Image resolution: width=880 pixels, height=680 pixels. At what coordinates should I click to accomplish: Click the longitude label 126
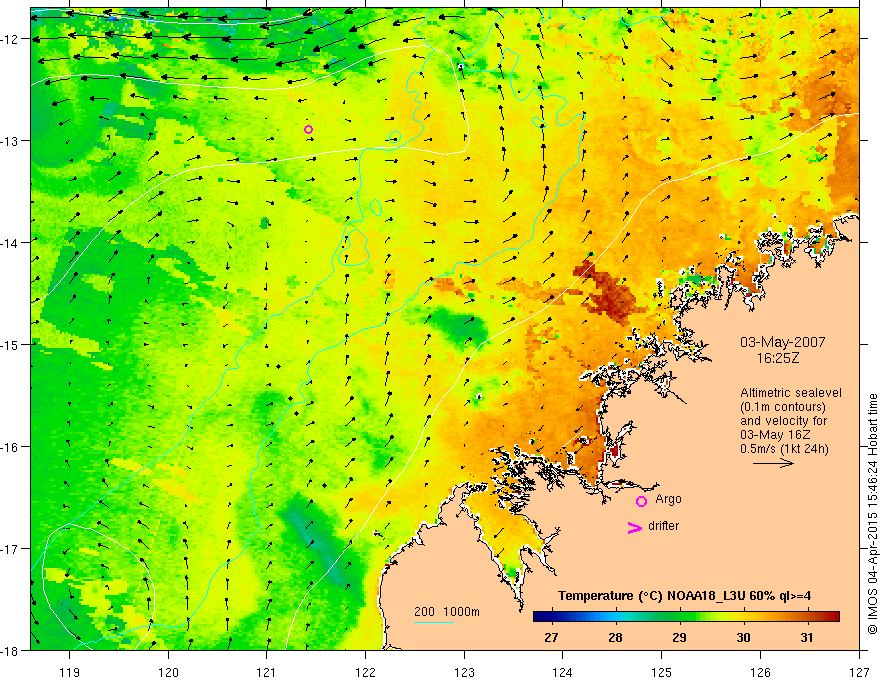(760, 672)
